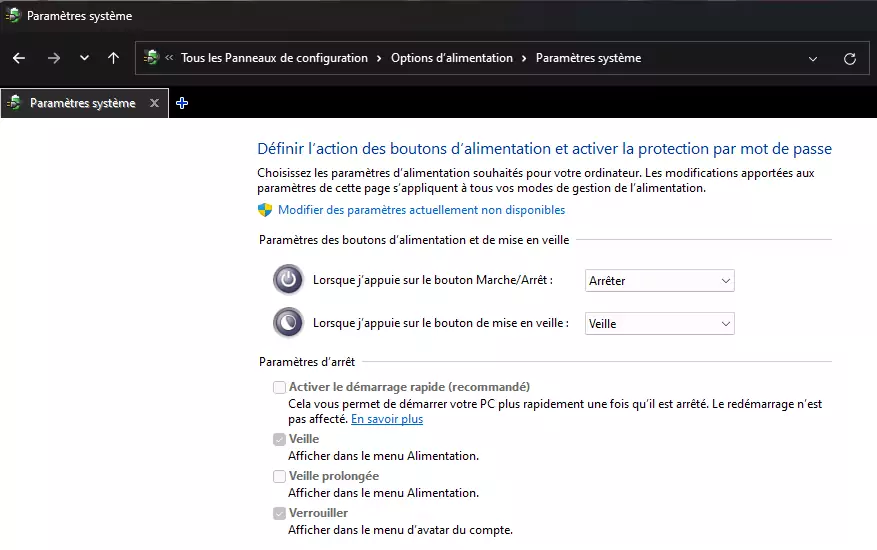
Task: Click the sleep button moon icon
Action: [x=288, y=323]
